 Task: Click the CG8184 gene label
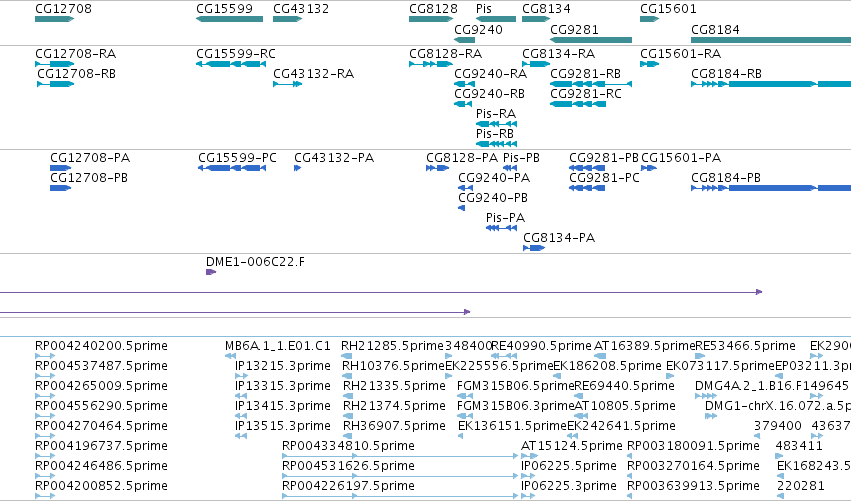click(x=715, y=29)
